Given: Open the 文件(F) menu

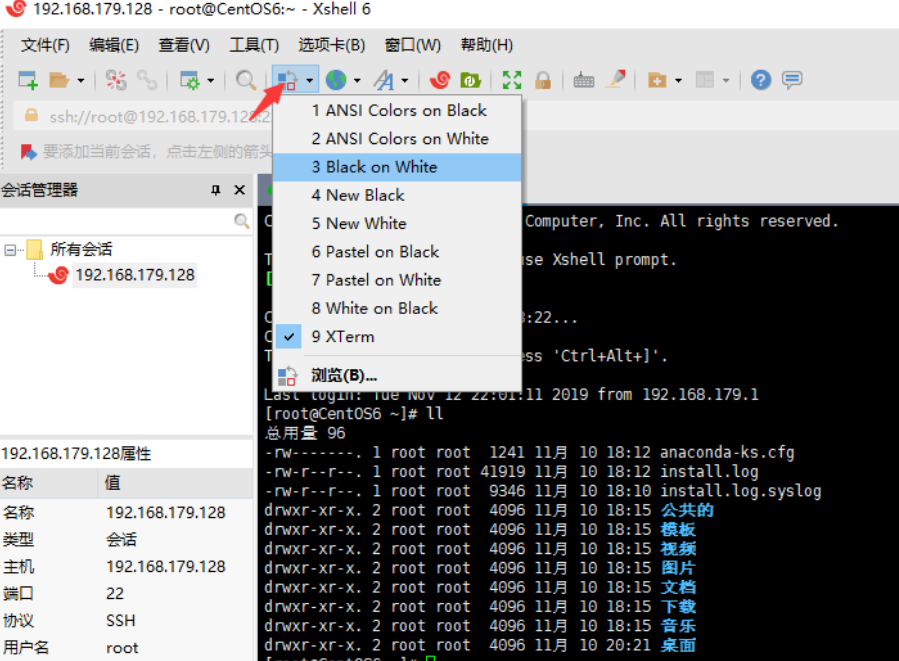Looking at the screenshot, I should pyautogui.click(x=45, y=45).
